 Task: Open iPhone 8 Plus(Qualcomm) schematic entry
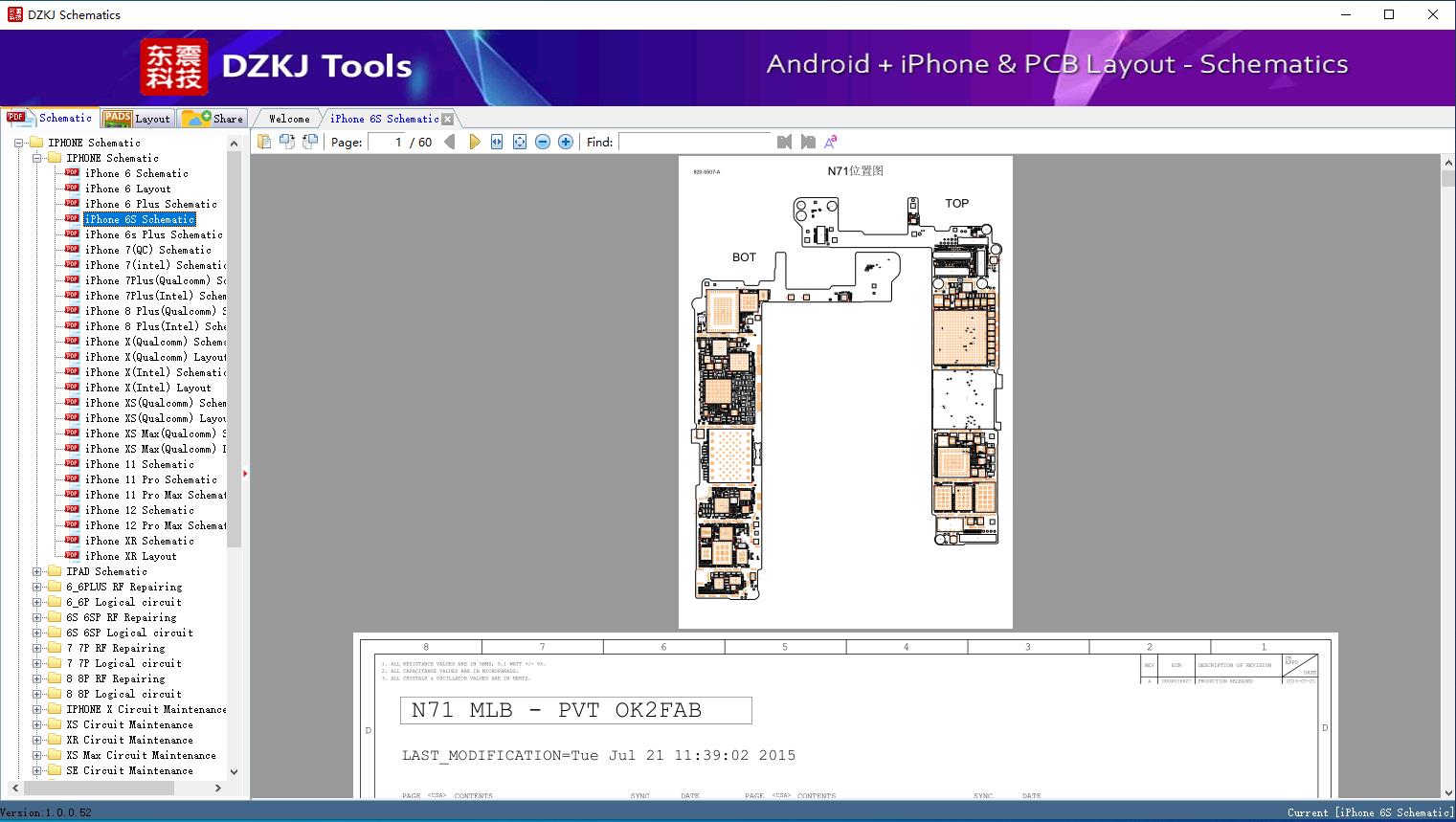click(x=155, y=311)
